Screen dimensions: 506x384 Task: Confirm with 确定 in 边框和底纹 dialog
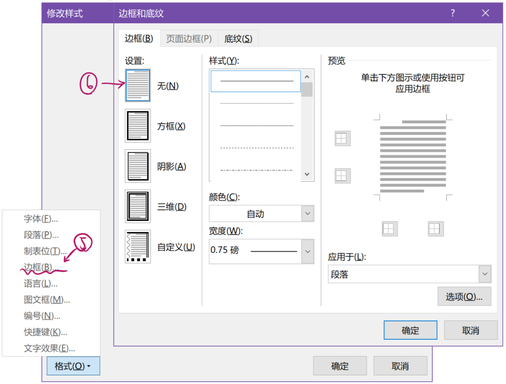point(410,330)
